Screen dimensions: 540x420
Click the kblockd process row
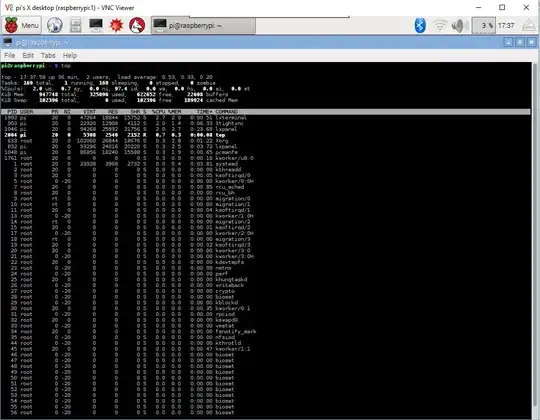tap(265, 303)
